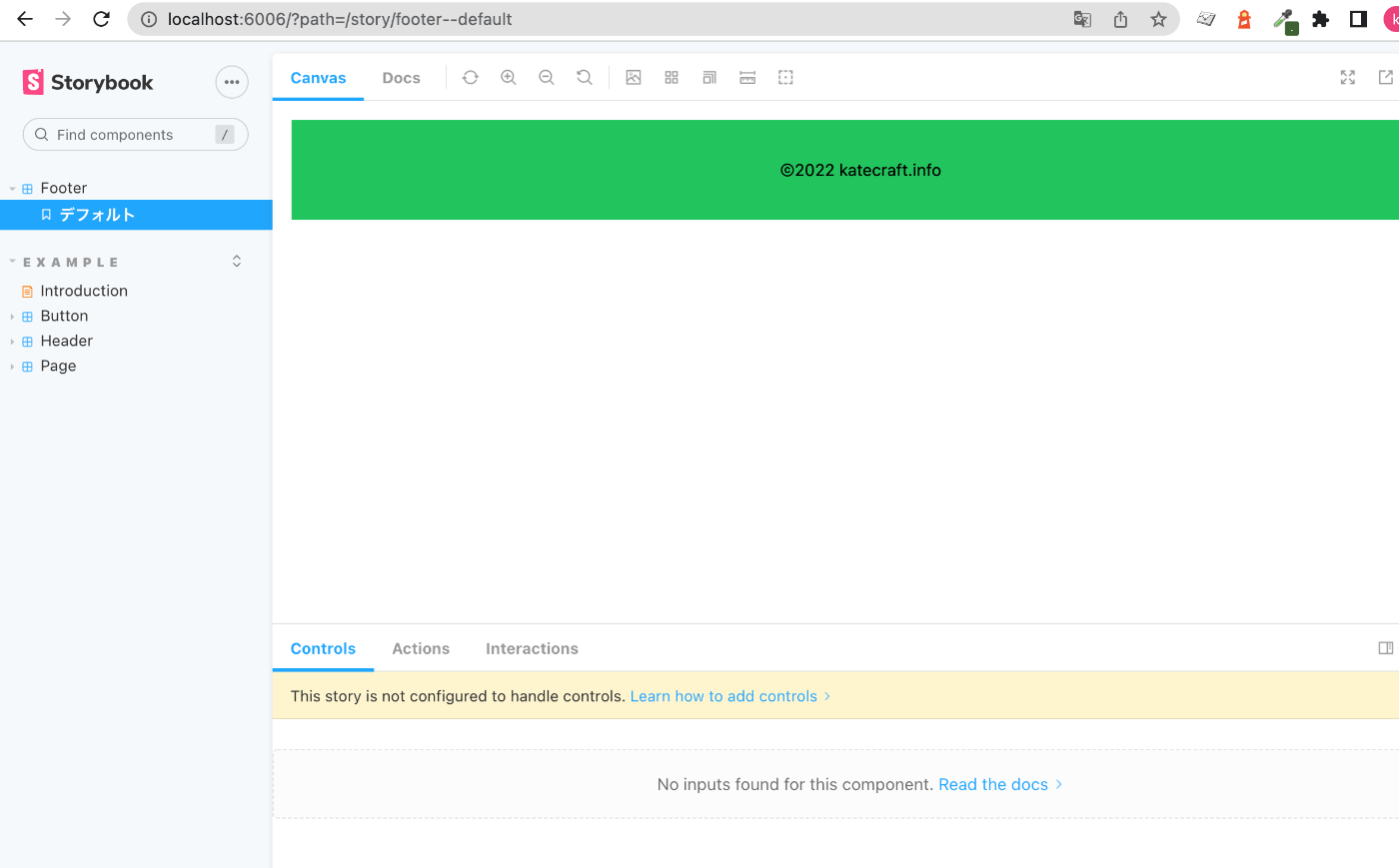Bookmark this page with the star
Viewport: 1399px width, 868px height.
tap(1158, 19)
